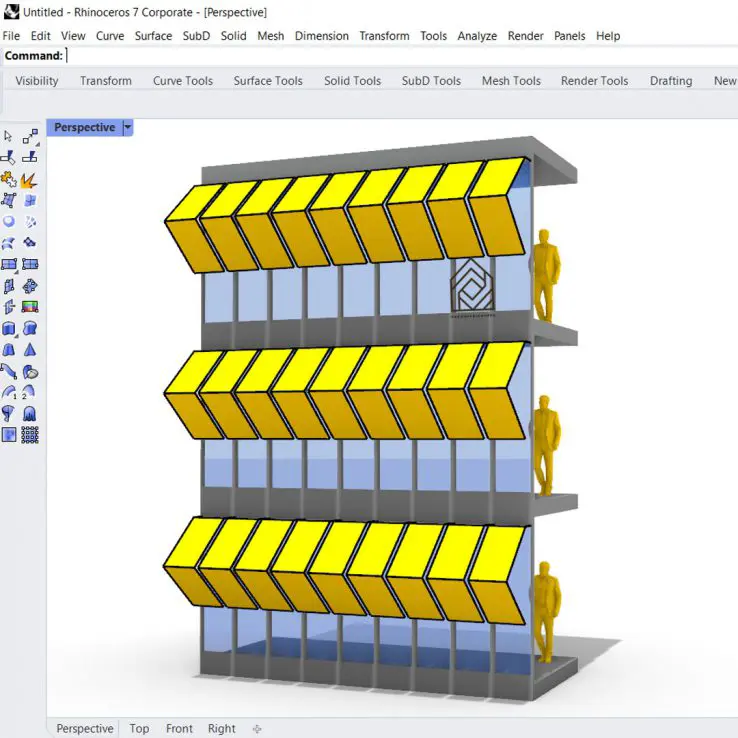This screenshot has height=738, width=738.
Task: Switch to the Right viewport tab
Action: [x=222, y=729]
